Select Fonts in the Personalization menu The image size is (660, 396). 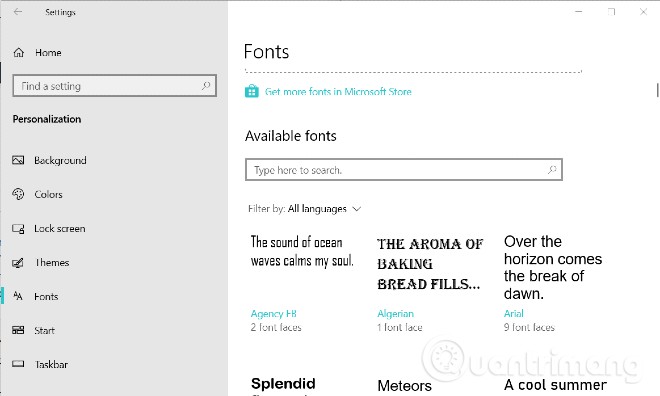[46, 297]
